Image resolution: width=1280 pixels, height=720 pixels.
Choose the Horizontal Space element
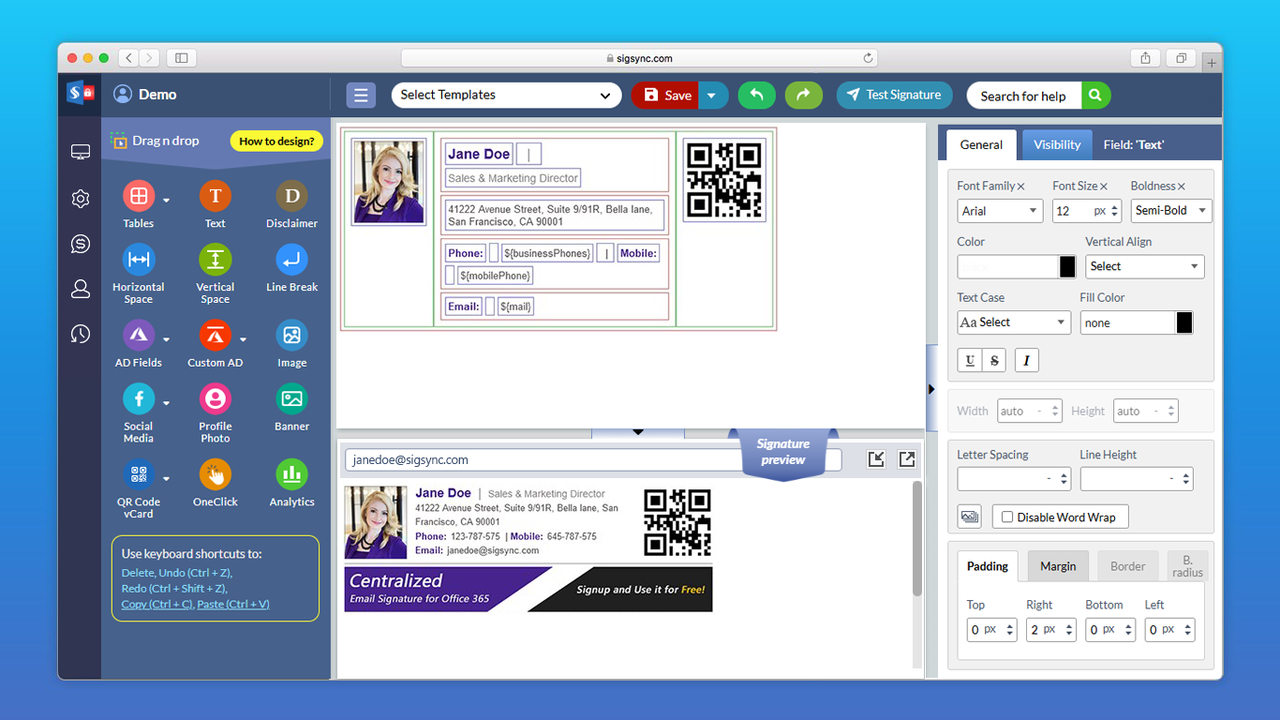139,260
